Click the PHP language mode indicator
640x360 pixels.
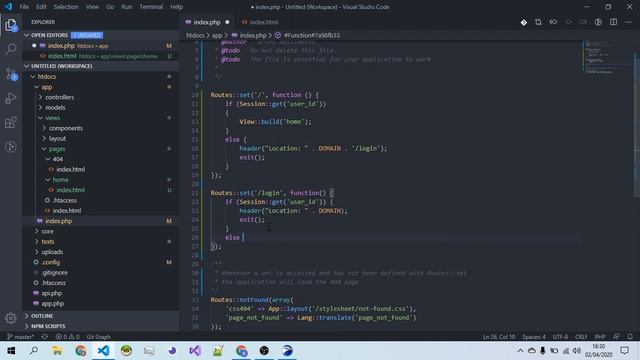[x=600, y=337]
